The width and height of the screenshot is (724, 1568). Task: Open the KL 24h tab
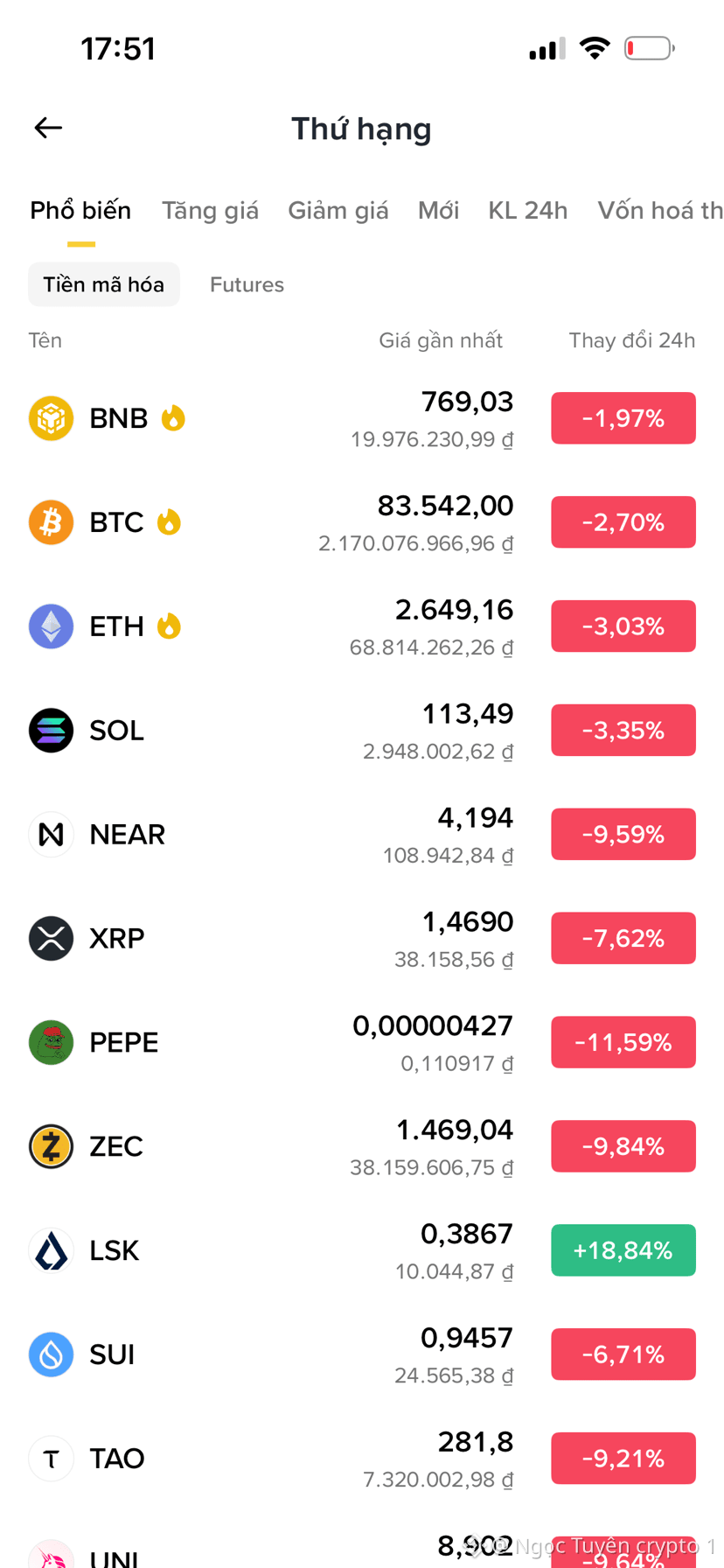point(528,211)
